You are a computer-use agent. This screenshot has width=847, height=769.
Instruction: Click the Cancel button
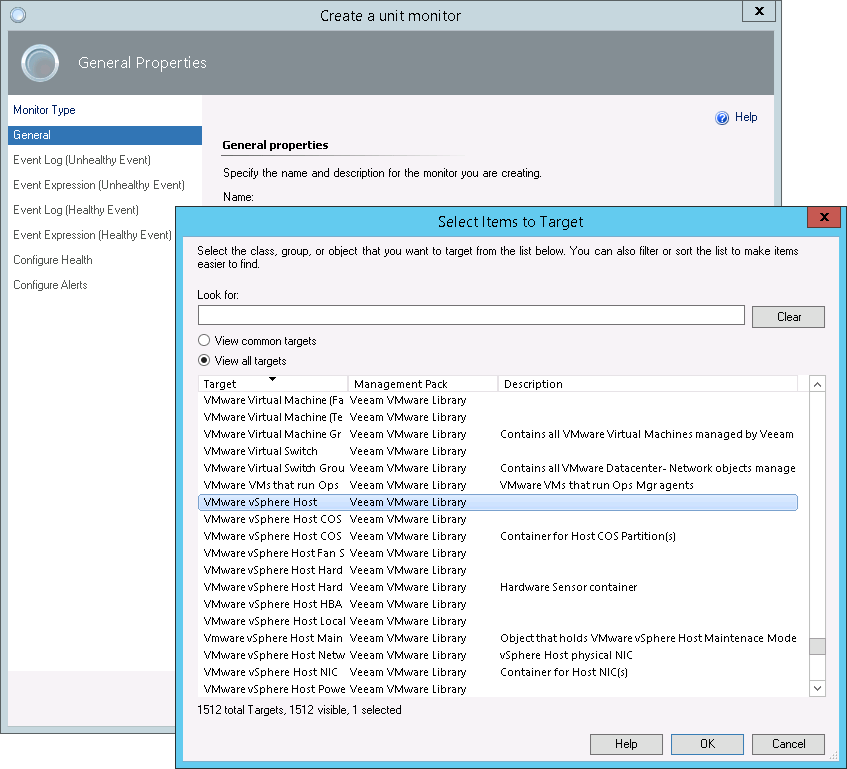pyautogui.click(x=788, y=744)
